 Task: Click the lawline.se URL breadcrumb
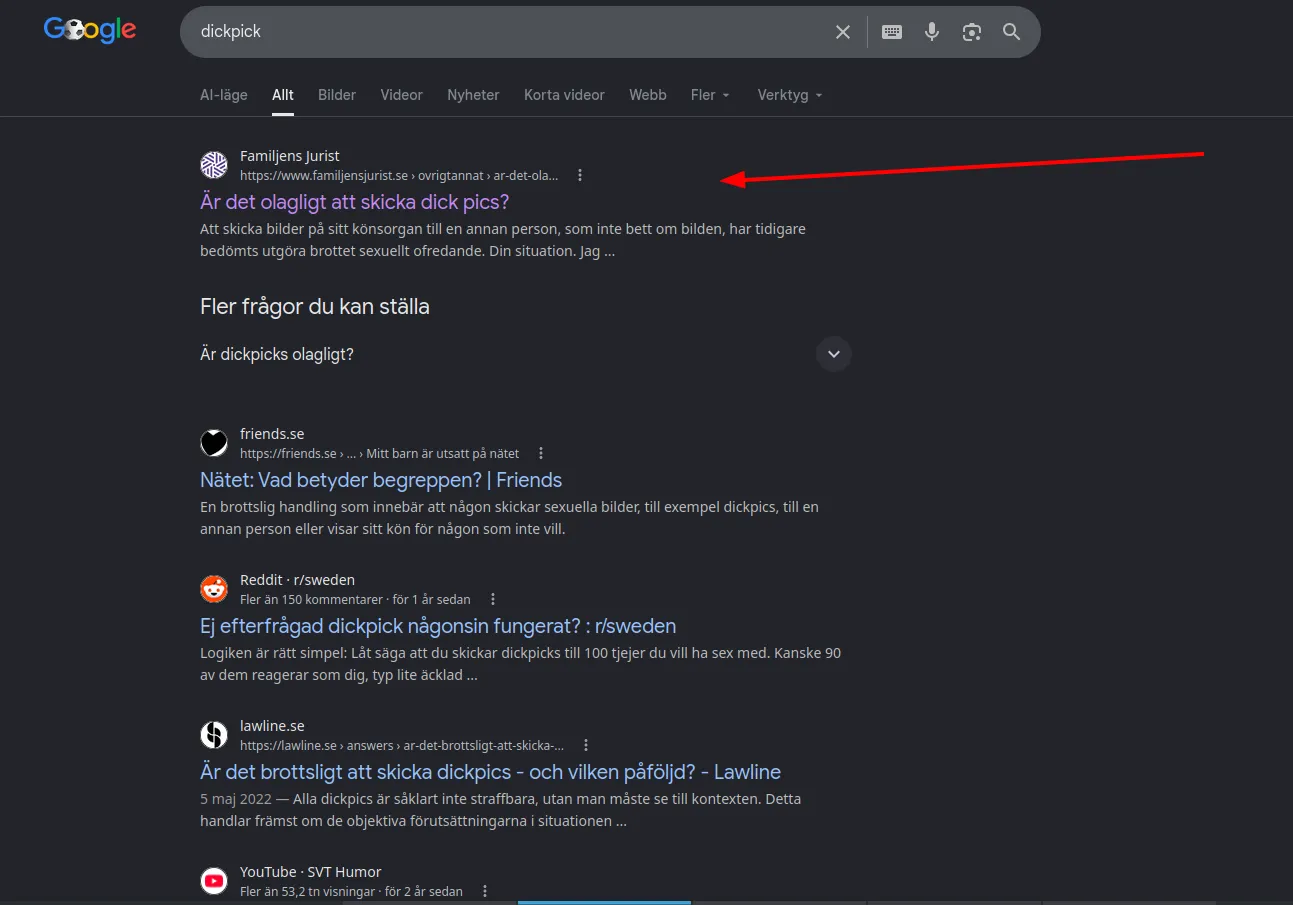click(x=402, y=745)
